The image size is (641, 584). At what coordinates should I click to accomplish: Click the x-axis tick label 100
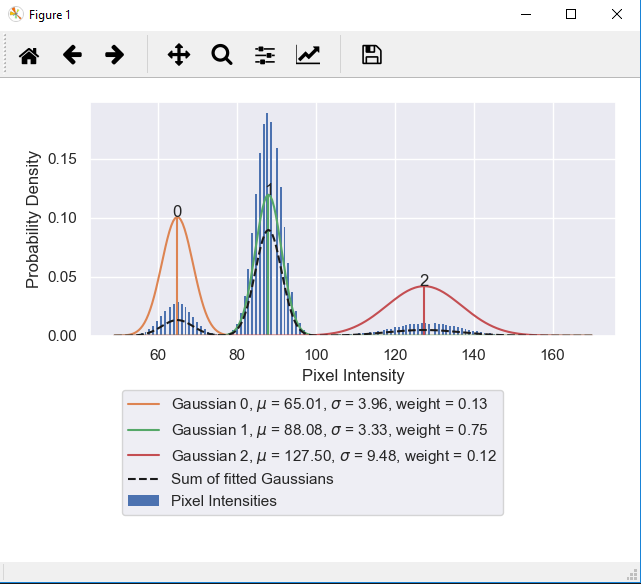point(316,355)
